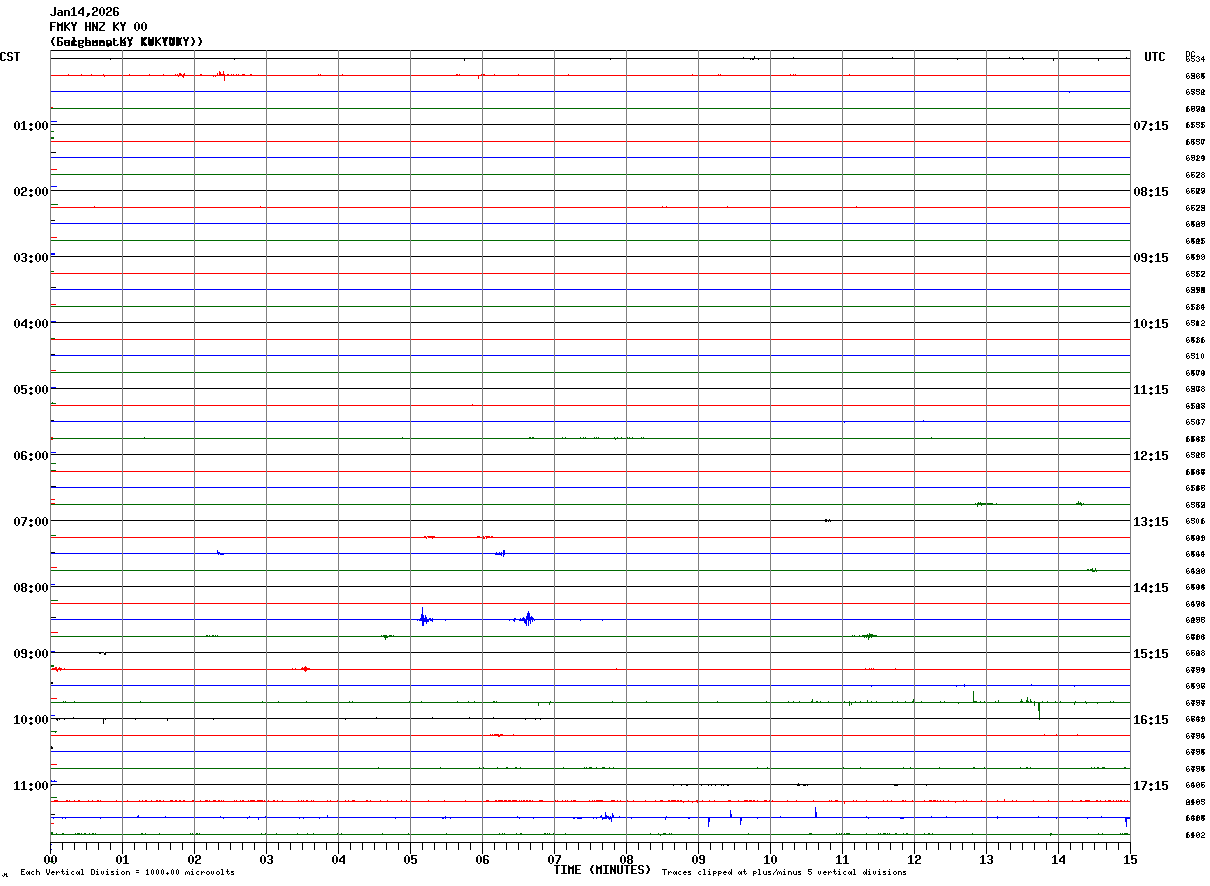The height and width of the screenshot is (886, 1210).
Task: Click the CST time zone label
Action: click(10, 57)
